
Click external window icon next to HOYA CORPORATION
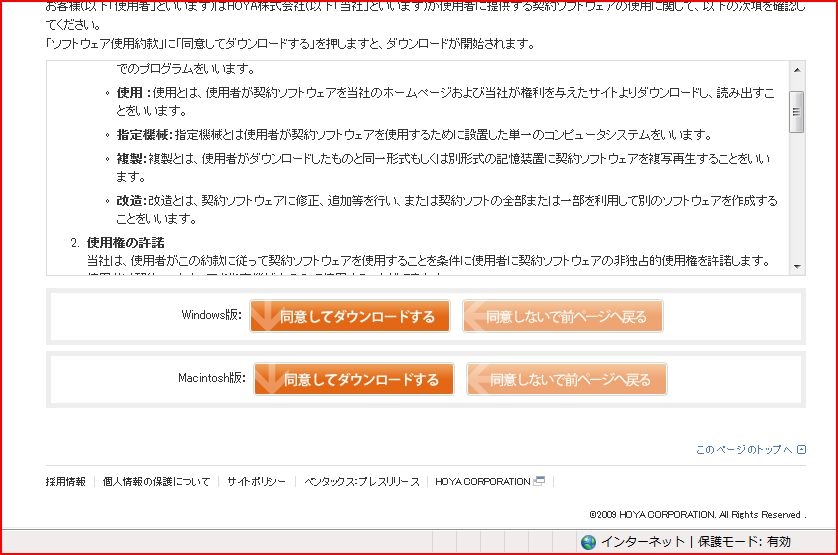point(539,481)
